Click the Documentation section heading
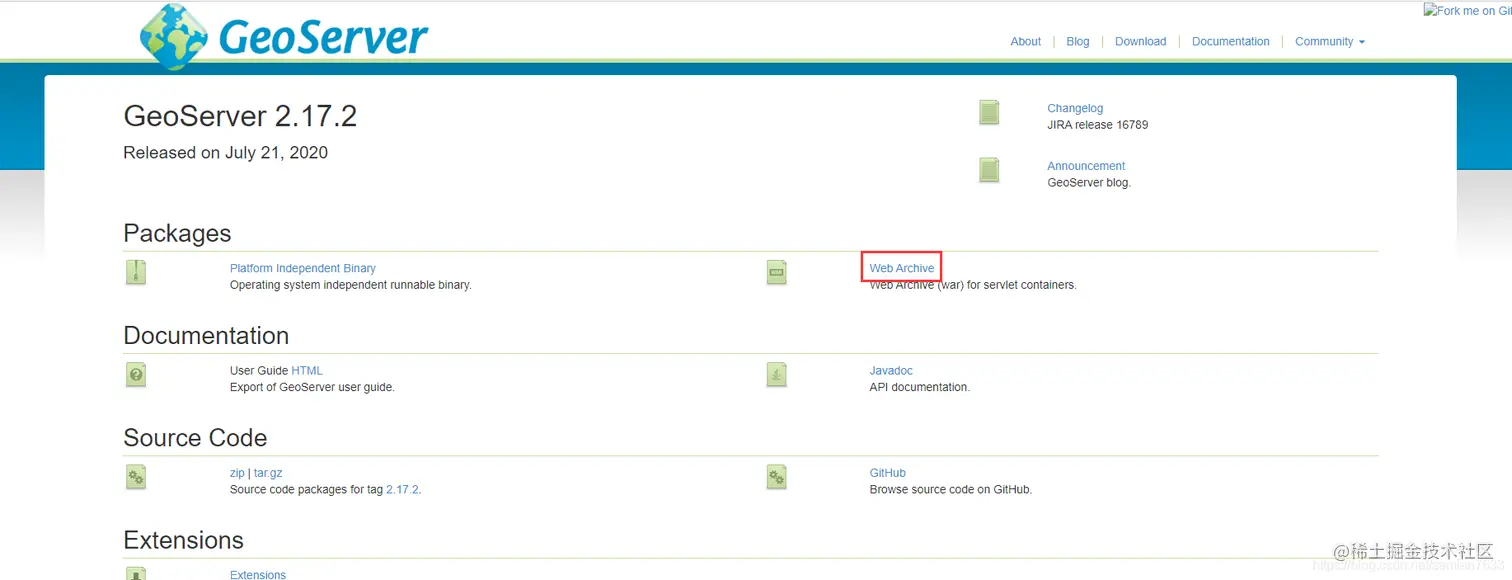This screenshot has height=580, width=1512. tap(206, 335)
